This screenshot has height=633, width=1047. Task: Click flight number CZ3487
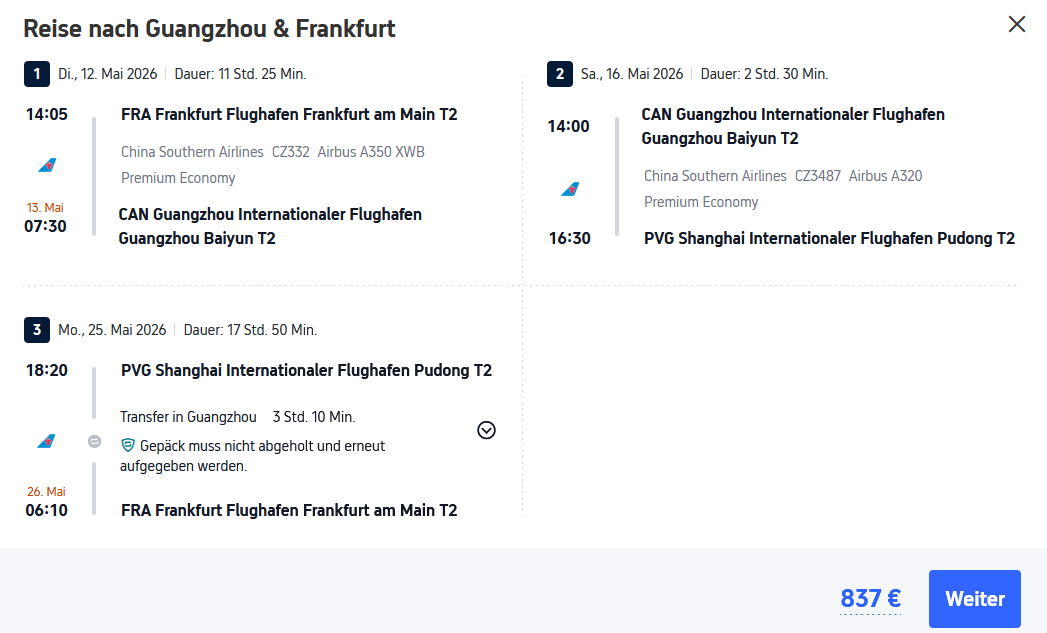tap(818, 176)
